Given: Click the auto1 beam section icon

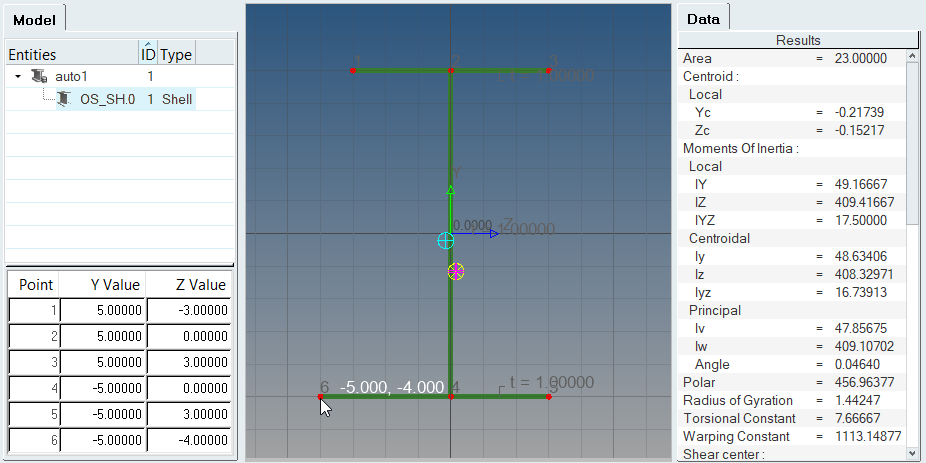Looking at the screenshot, I should click(x=41, y=76).
